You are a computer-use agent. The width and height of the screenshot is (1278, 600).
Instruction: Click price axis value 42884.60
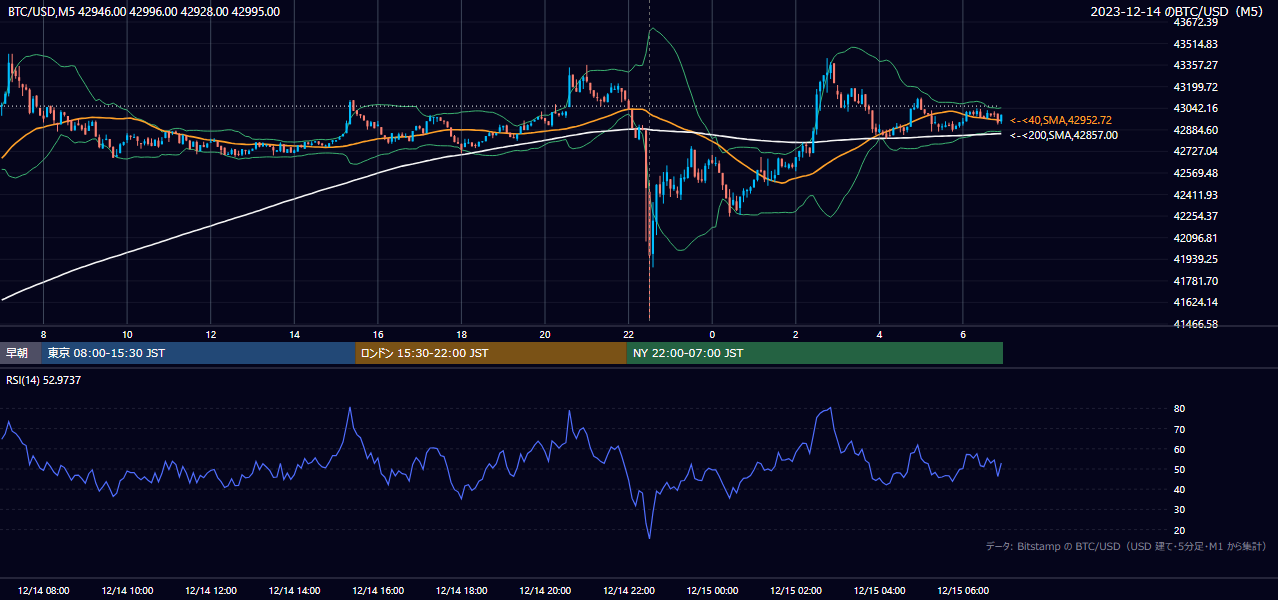pyautogui.click(x=1195, y=130)
